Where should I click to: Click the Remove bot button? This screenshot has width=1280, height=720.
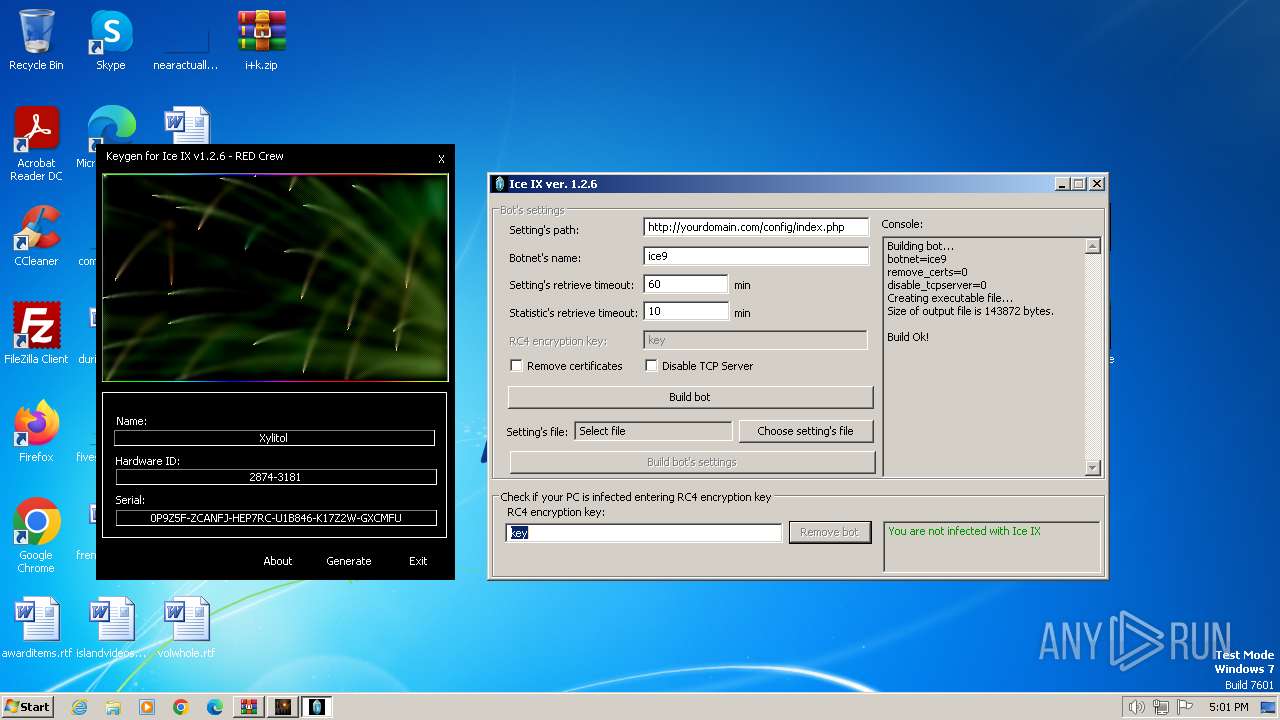[829, 532]
